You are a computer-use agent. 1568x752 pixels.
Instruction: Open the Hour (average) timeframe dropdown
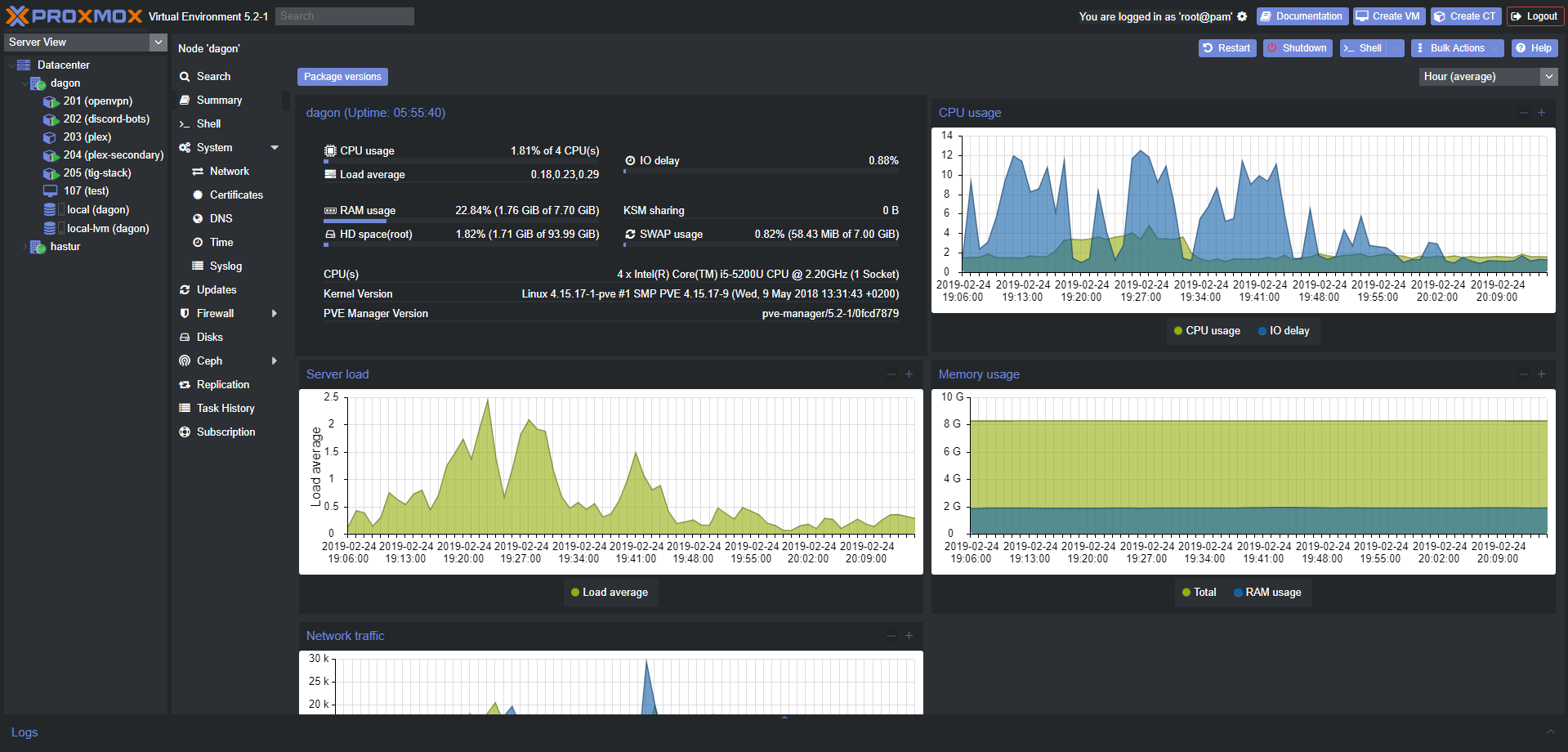click(x=1548, y=77)
